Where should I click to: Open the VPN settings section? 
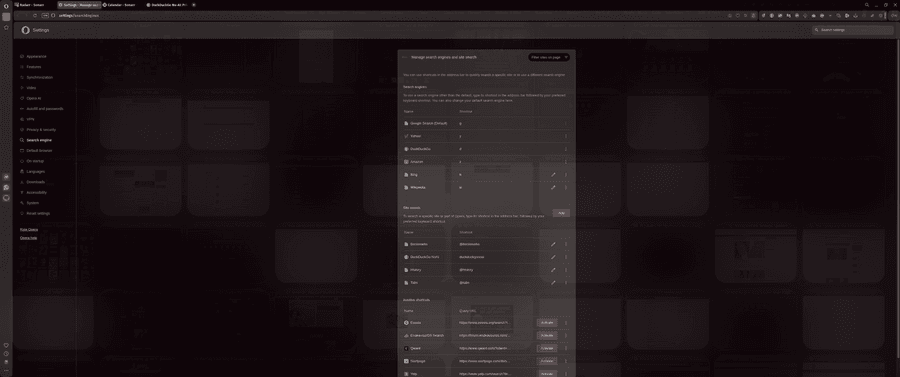point(30,119)
